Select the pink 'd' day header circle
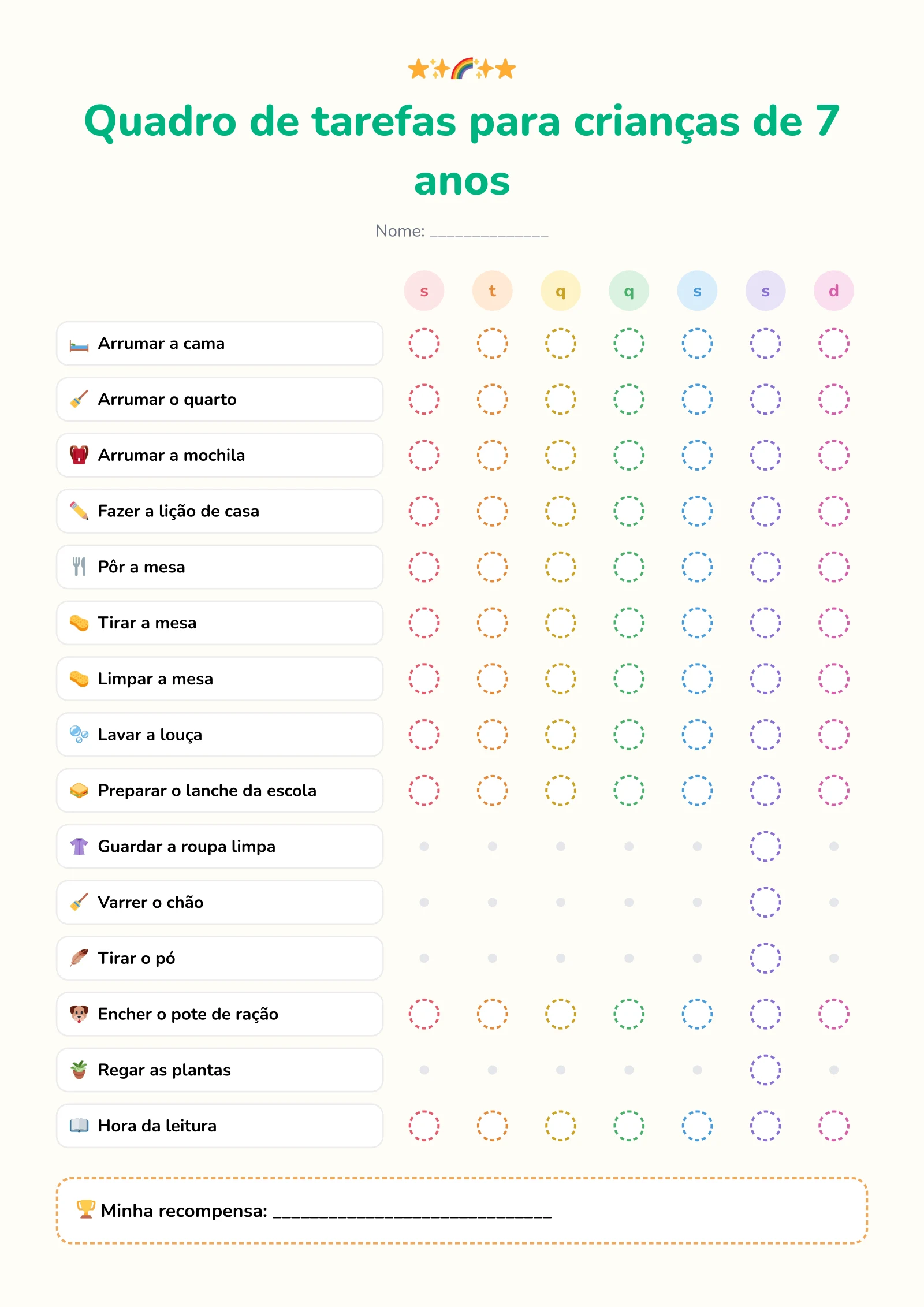The image size is (924, 1307). coord(833,291)
